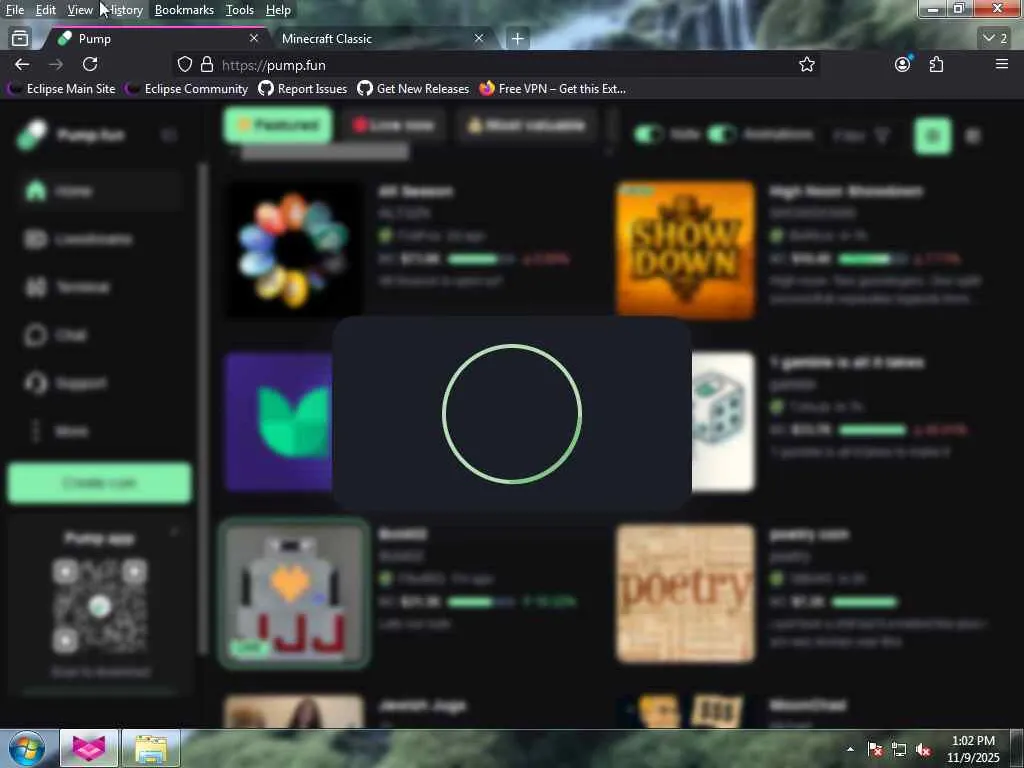Open Eclipse Main Site bookmark
This screenshot has width=1024, height=768.
(x=61, y=88)
